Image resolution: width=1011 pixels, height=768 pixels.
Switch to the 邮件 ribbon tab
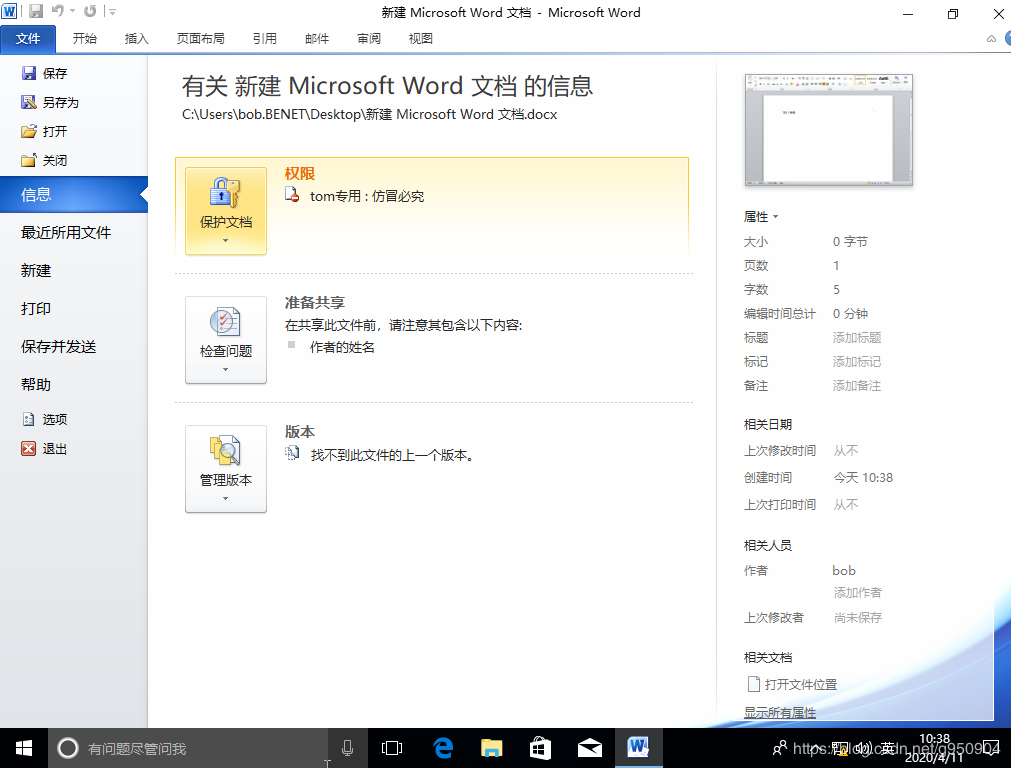pyautogui.click(x=317, y=39)
